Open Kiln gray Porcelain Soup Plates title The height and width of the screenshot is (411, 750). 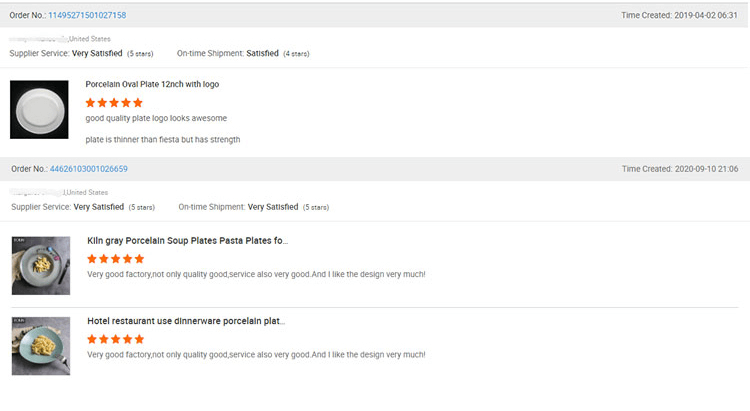(x=188, y=241)
